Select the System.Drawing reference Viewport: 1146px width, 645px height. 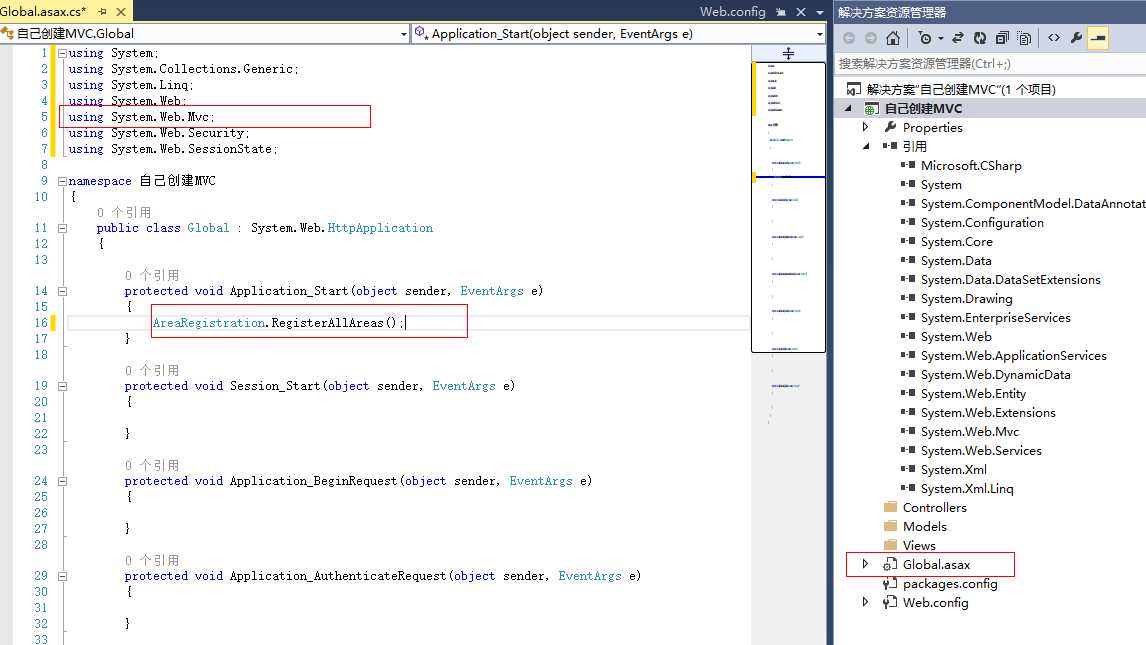(x=966, y=299)
